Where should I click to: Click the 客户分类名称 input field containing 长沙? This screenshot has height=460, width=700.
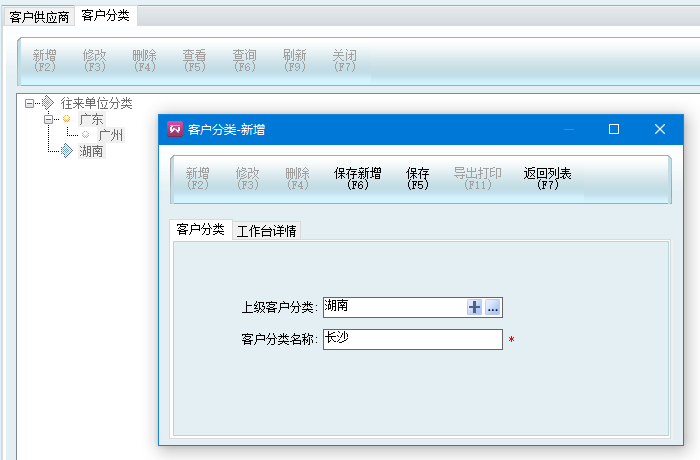412,340
